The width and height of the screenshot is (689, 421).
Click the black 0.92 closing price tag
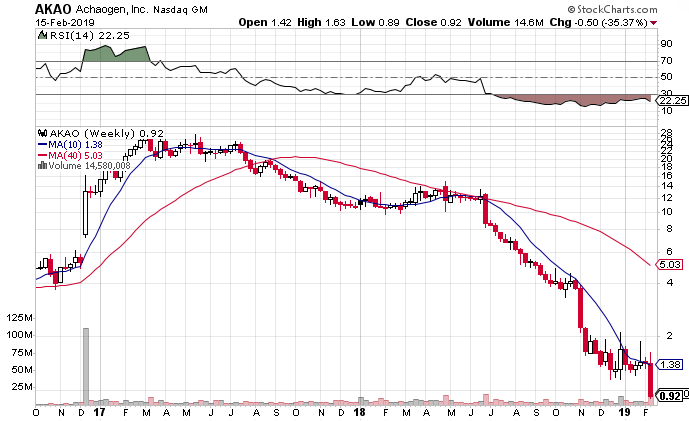click(669, 396)
